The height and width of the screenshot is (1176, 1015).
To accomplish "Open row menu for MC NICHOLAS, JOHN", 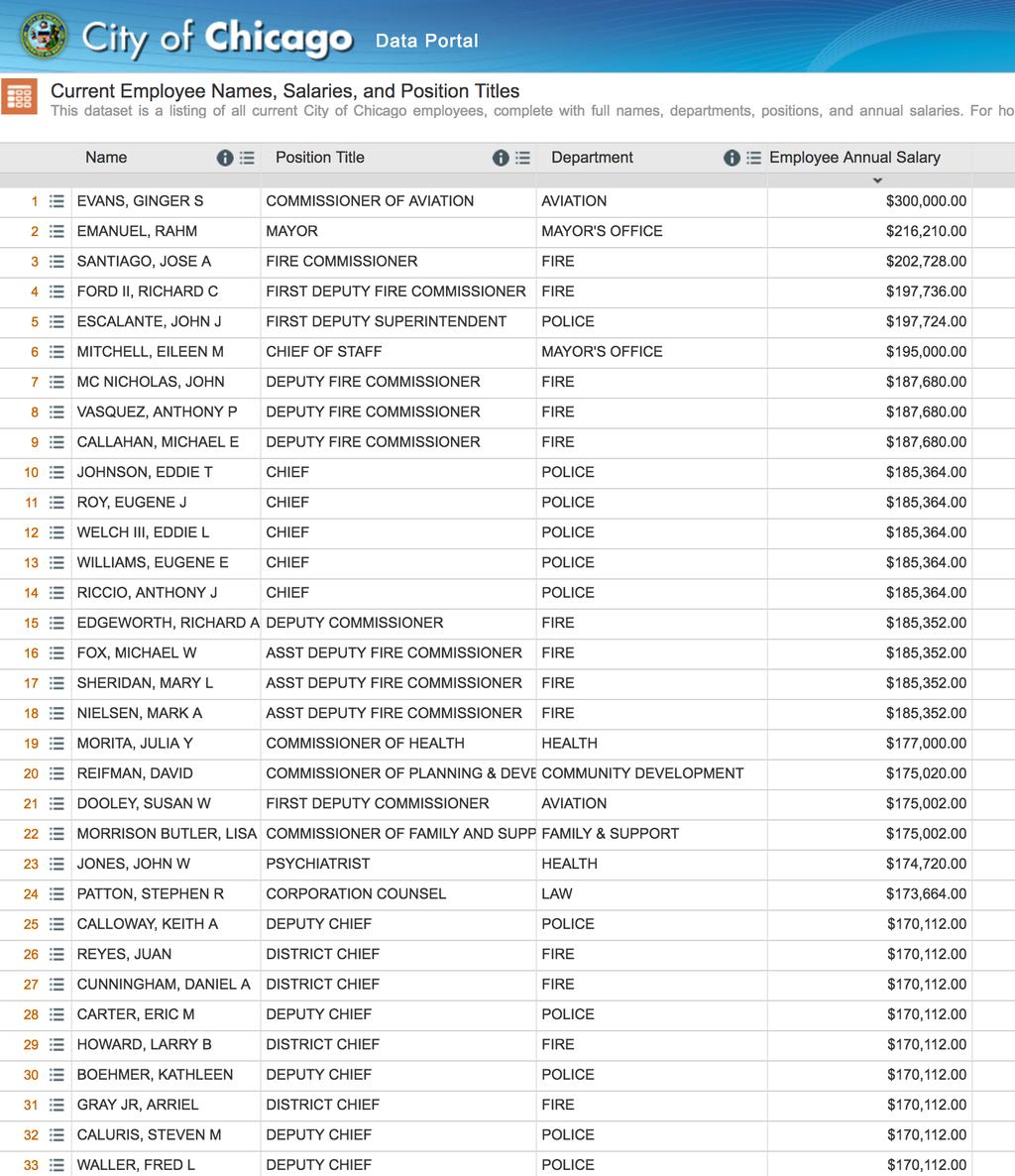I will click(x=56, y=382).
